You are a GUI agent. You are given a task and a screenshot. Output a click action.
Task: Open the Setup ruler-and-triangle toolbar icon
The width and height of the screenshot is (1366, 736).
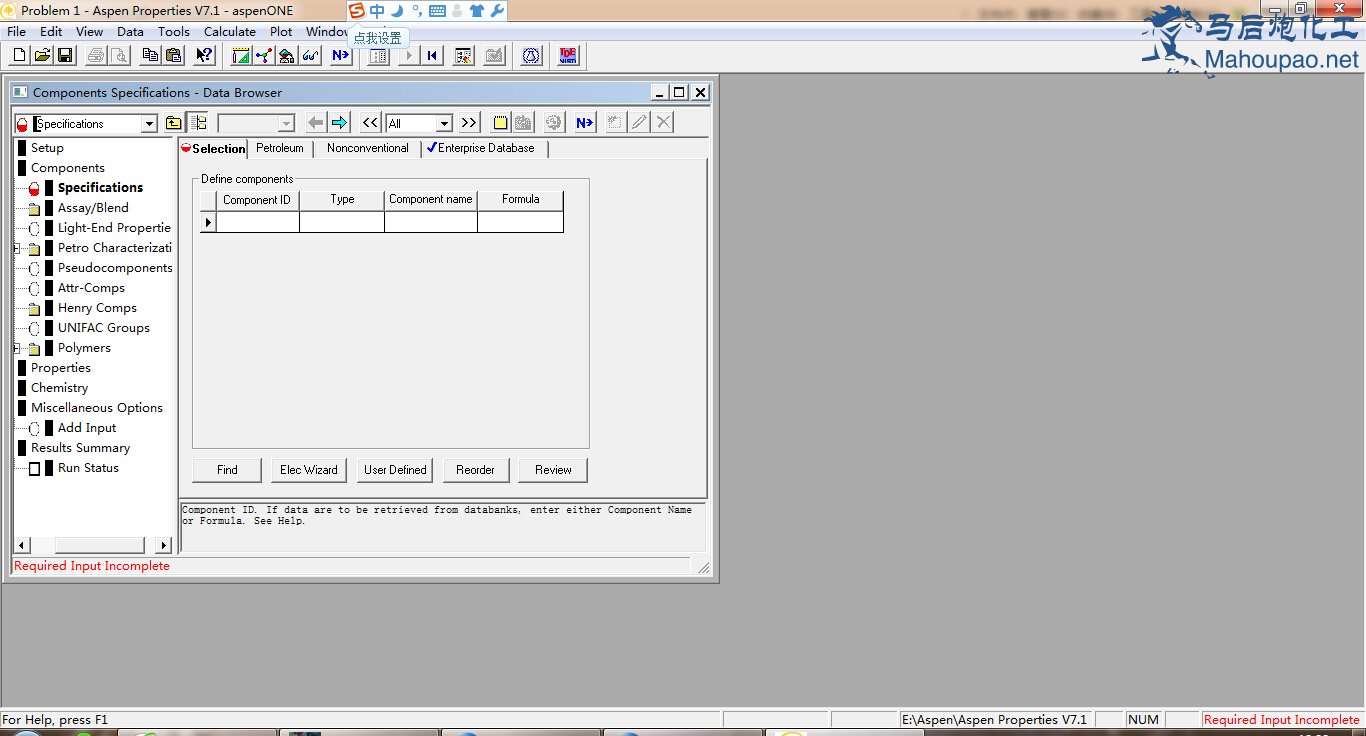241,56
